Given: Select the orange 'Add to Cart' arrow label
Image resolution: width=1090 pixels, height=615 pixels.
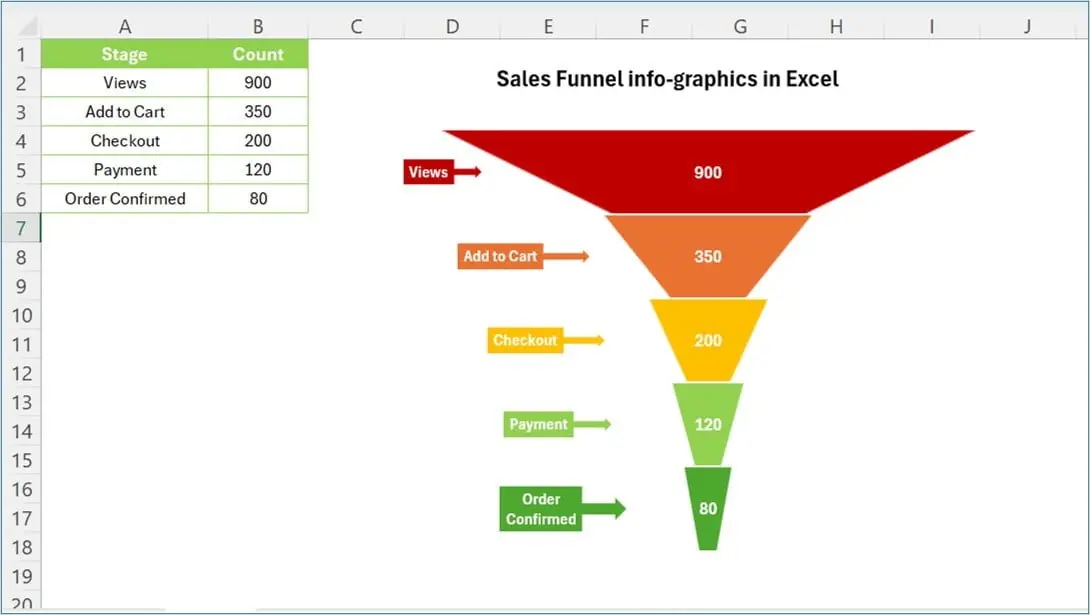Looking at the screenshot, I should point(523,256).
